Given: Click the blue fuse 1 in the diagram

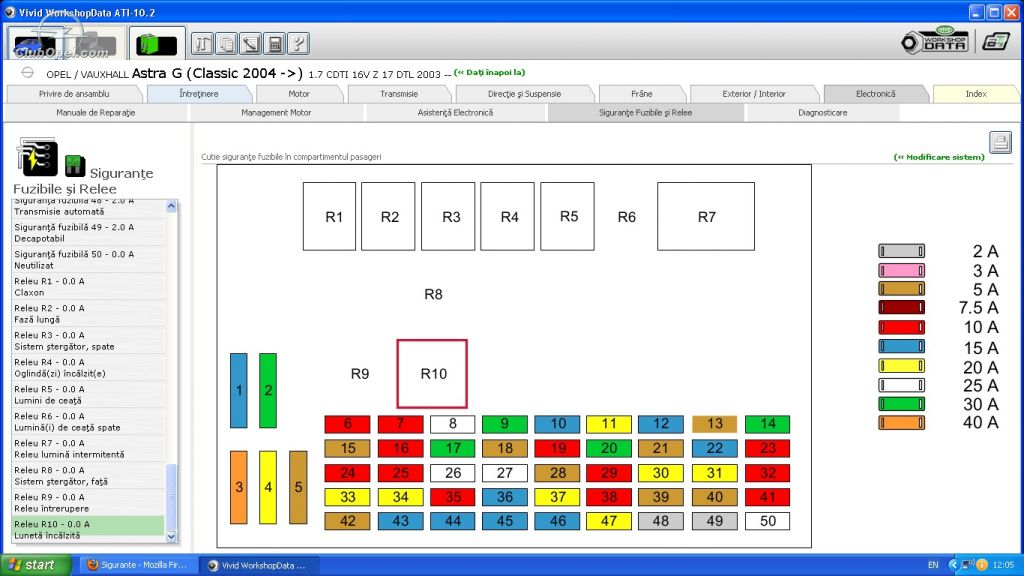Looking at the screenshot, I should tap(239, 391).
